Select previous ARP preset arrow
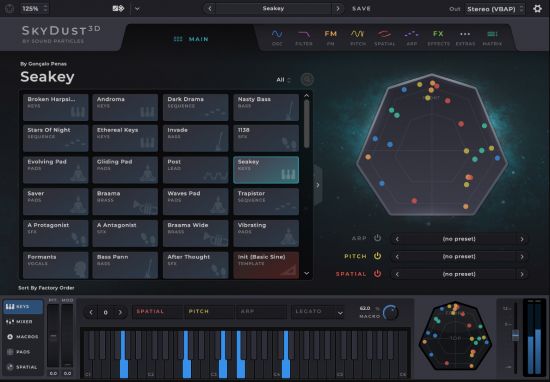The width and height of the screenshot is (550, 382). [397, 239]
